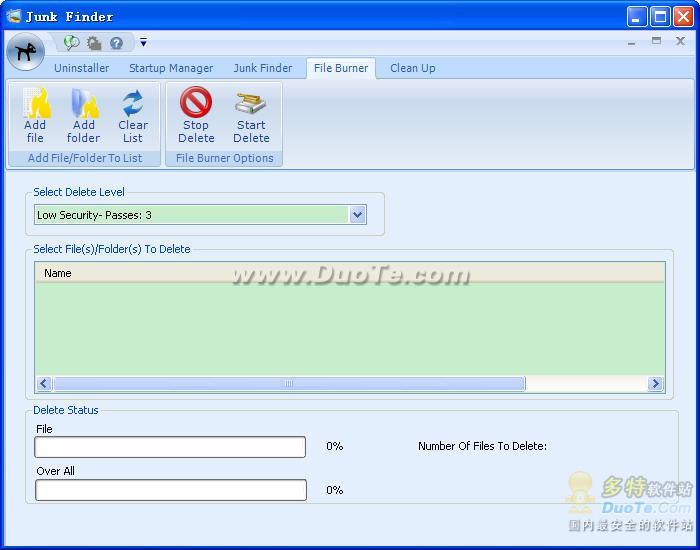Switch to the Uninstaller tab

tap(81, 68)
